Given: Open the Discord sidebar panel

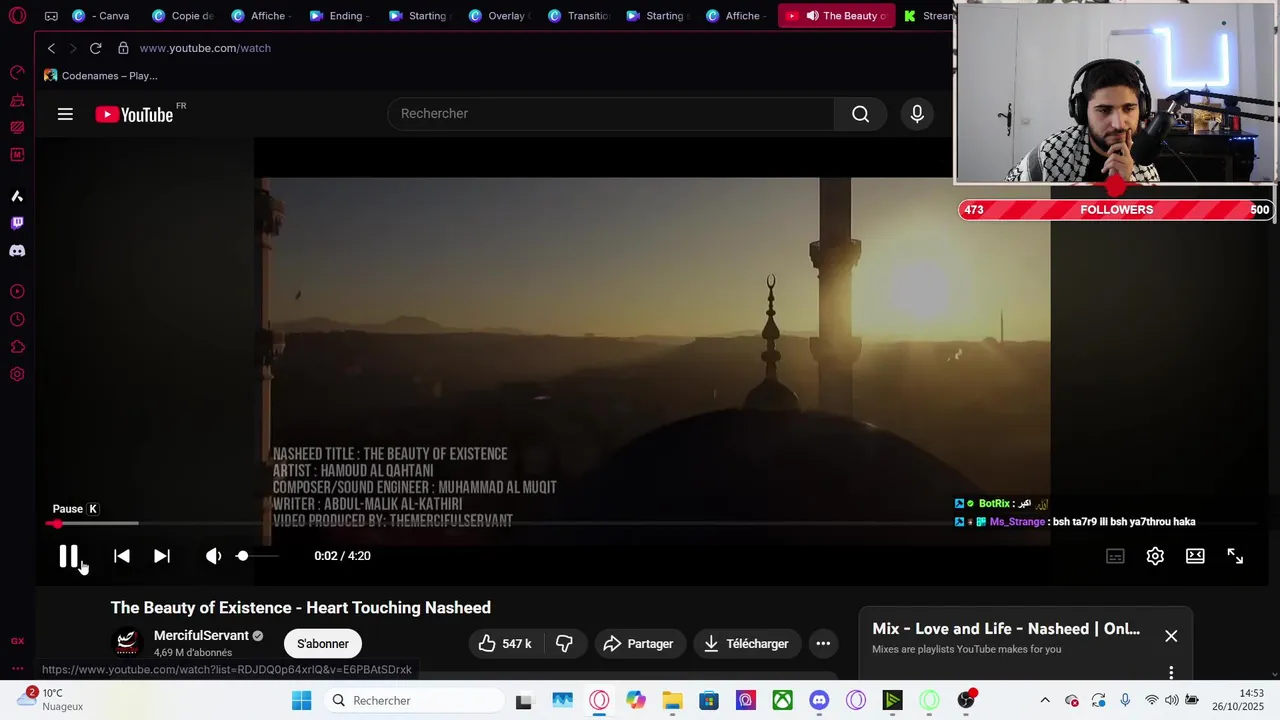Looking at the screenshot, I should [x=17, y=251].
